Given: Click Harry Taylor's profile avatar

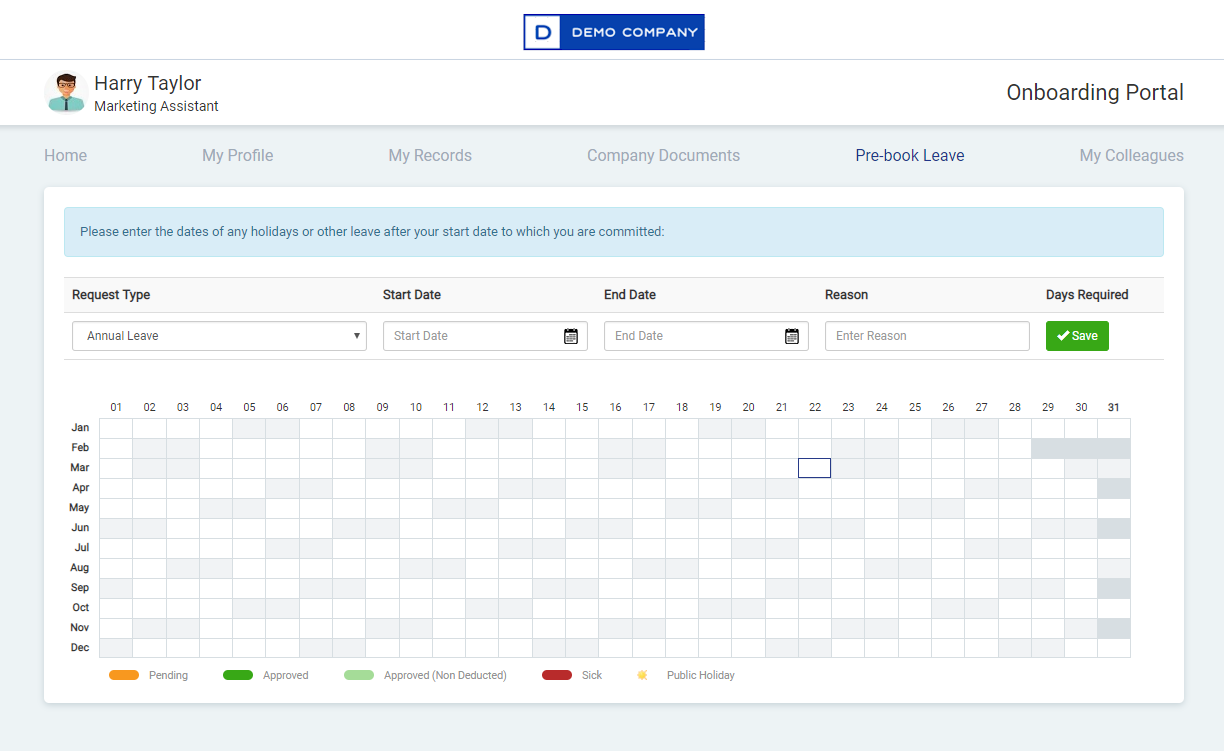Looking at the screenshot, I should (x=64, y=92).
